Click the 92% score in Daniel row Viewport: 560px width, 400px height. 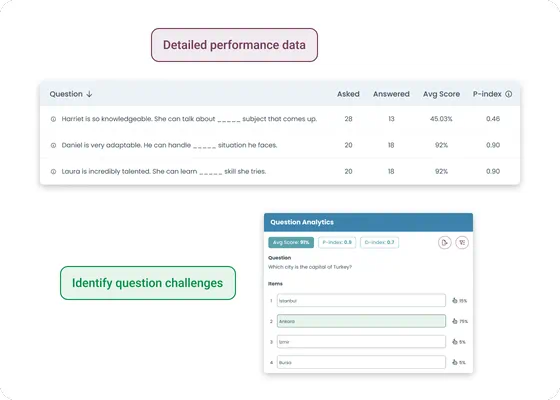pyautogui.click(x=441, y=145)
